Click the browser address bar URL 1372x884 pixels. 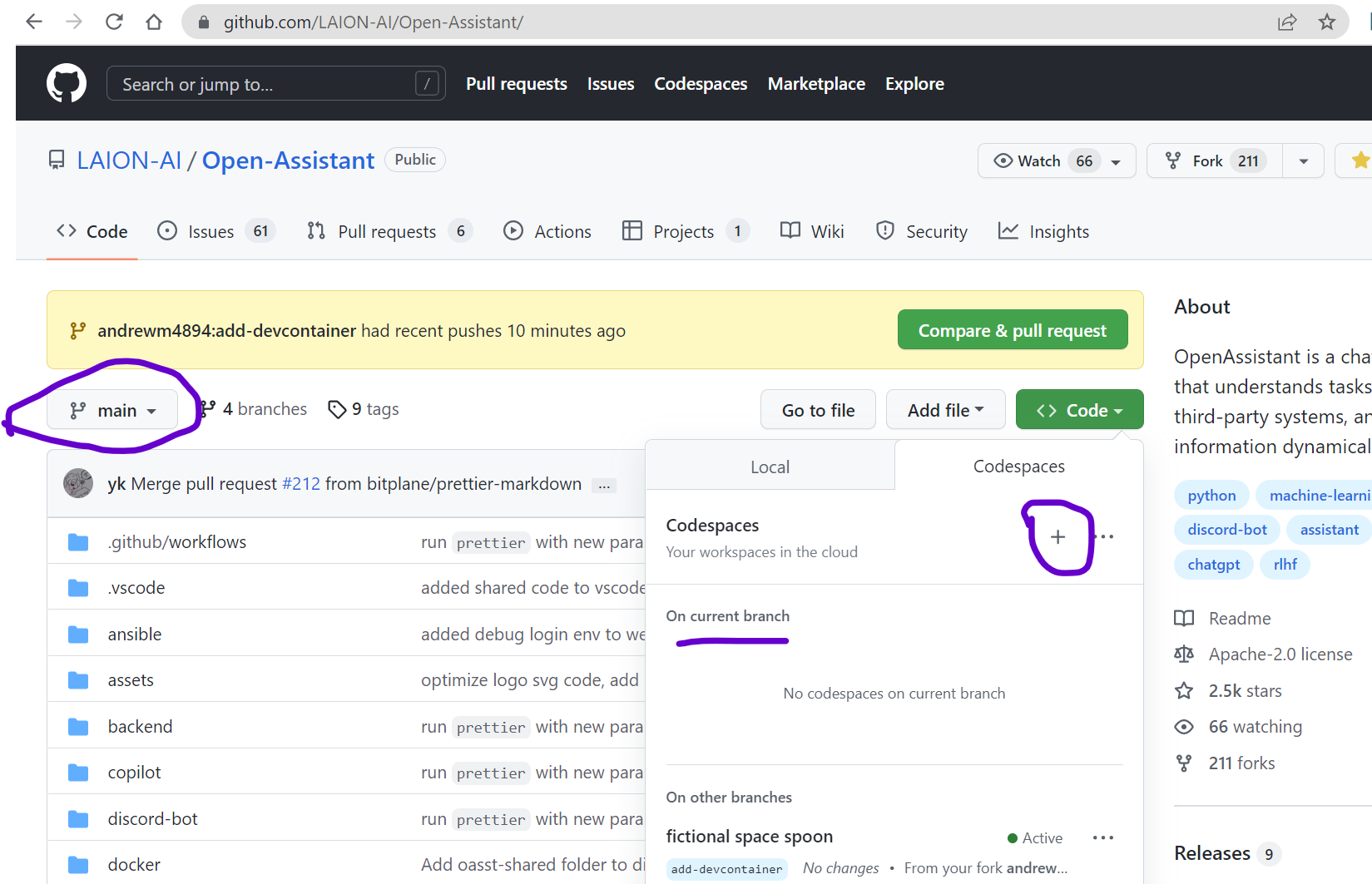click(373, 22)
